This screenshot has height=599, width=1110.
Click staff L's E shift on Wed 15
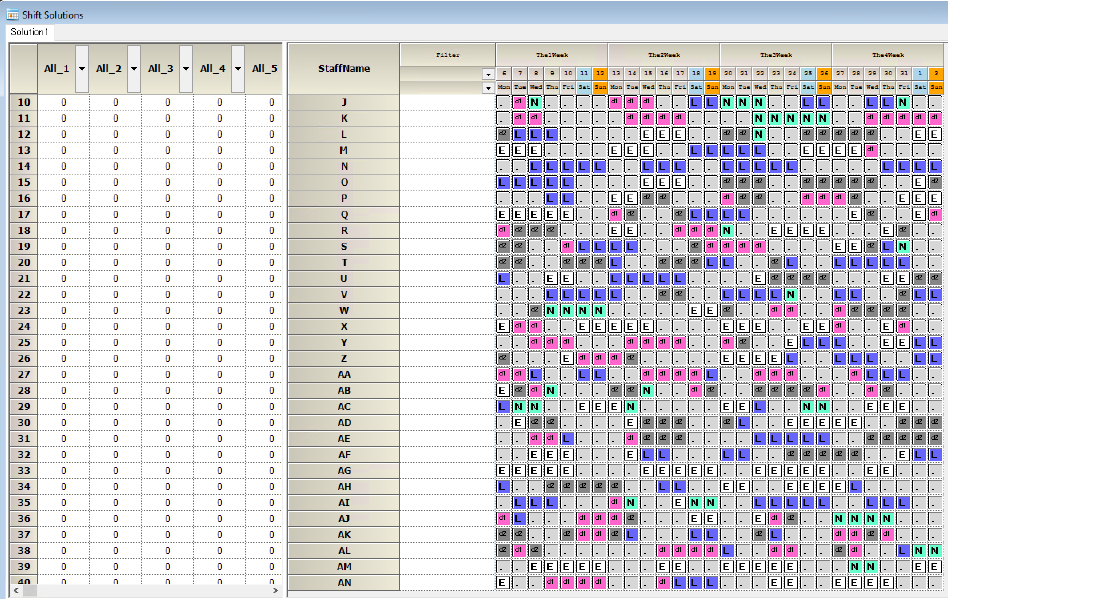point(647,134)
